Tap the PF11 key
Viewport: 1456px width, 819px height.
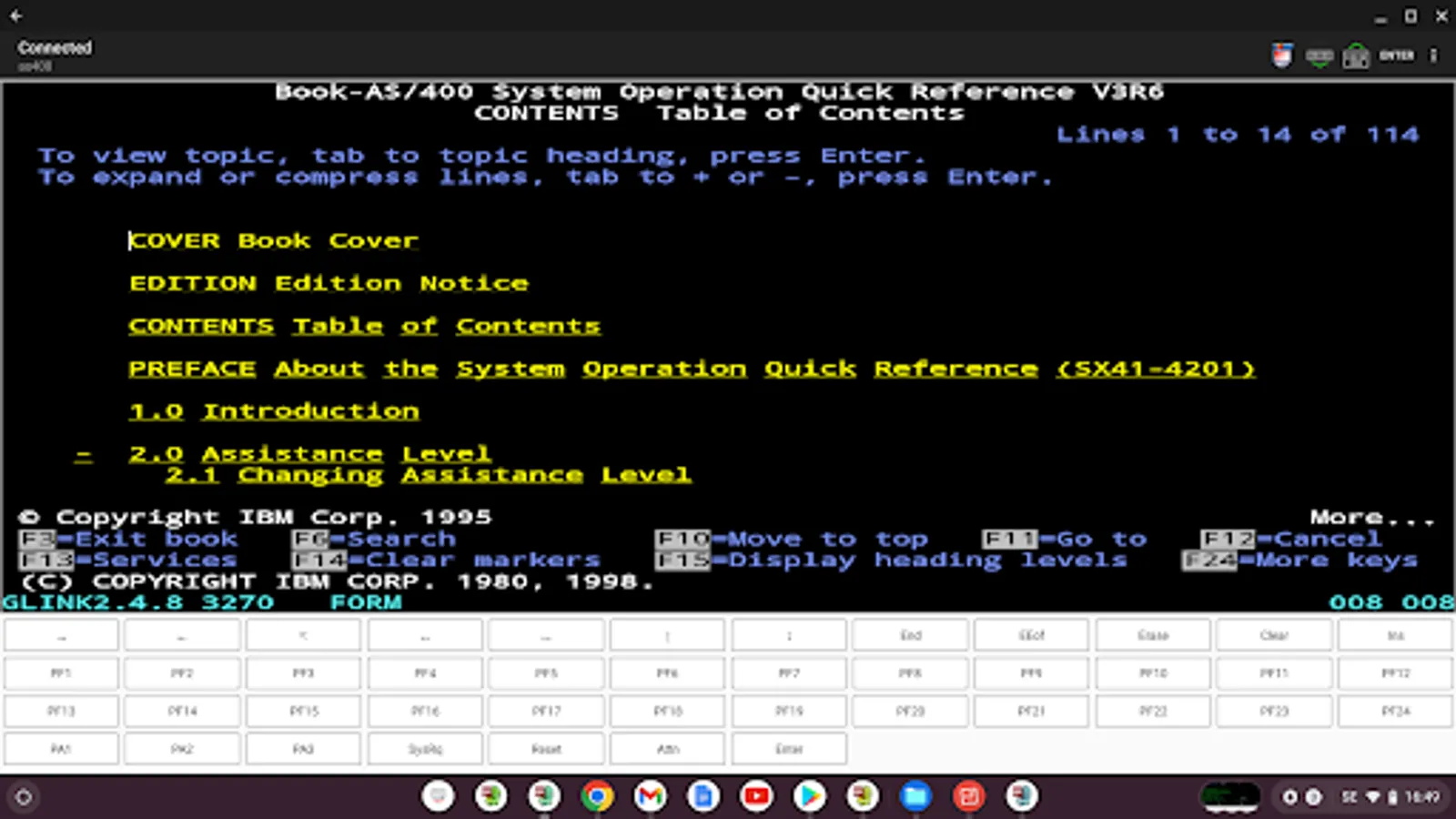coord(1274,673)
